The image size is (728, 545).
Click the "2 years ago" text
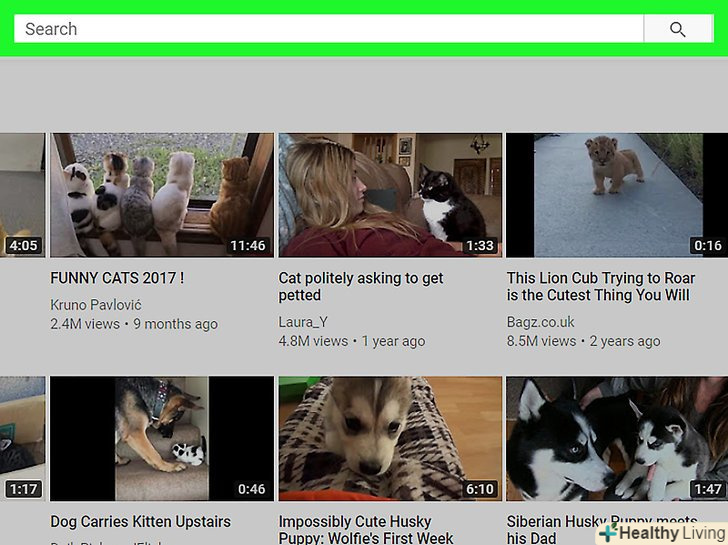tap(625, 341)
